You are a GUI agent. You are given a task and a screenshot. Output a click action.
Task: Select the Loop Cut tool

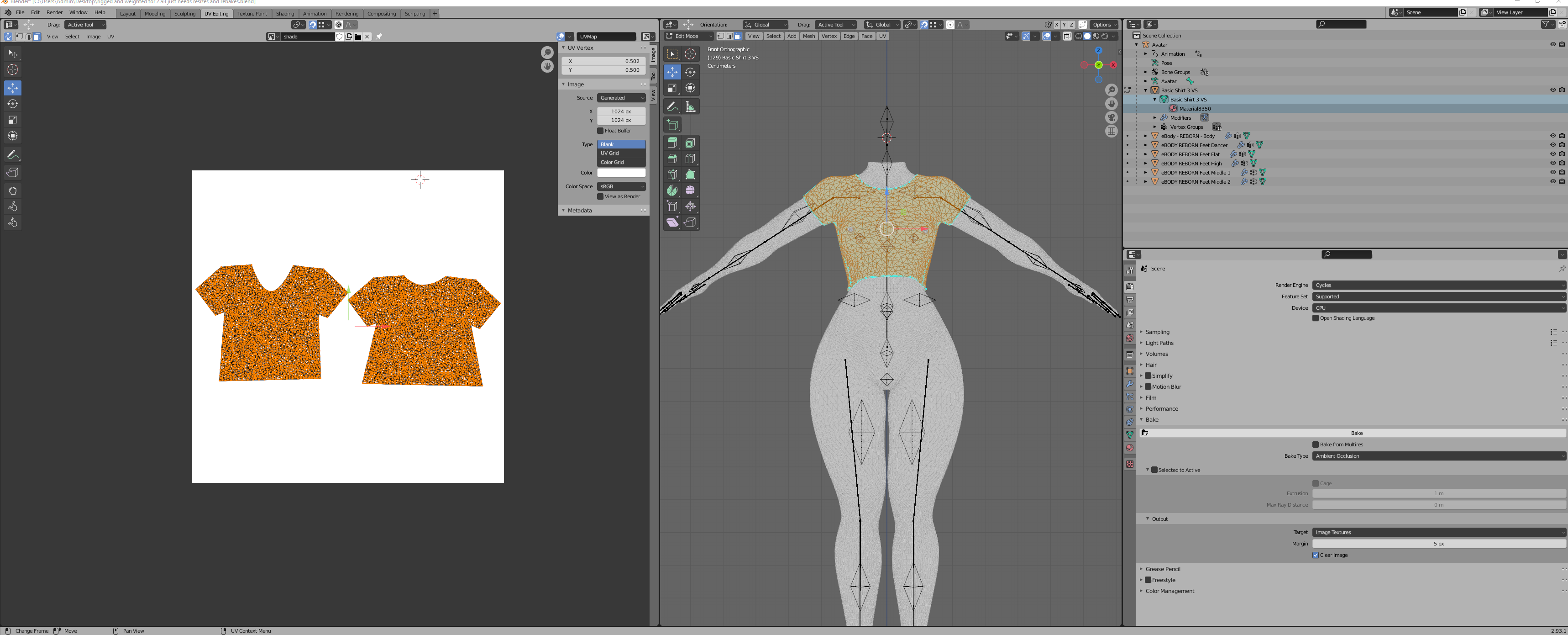pos(690,159)
